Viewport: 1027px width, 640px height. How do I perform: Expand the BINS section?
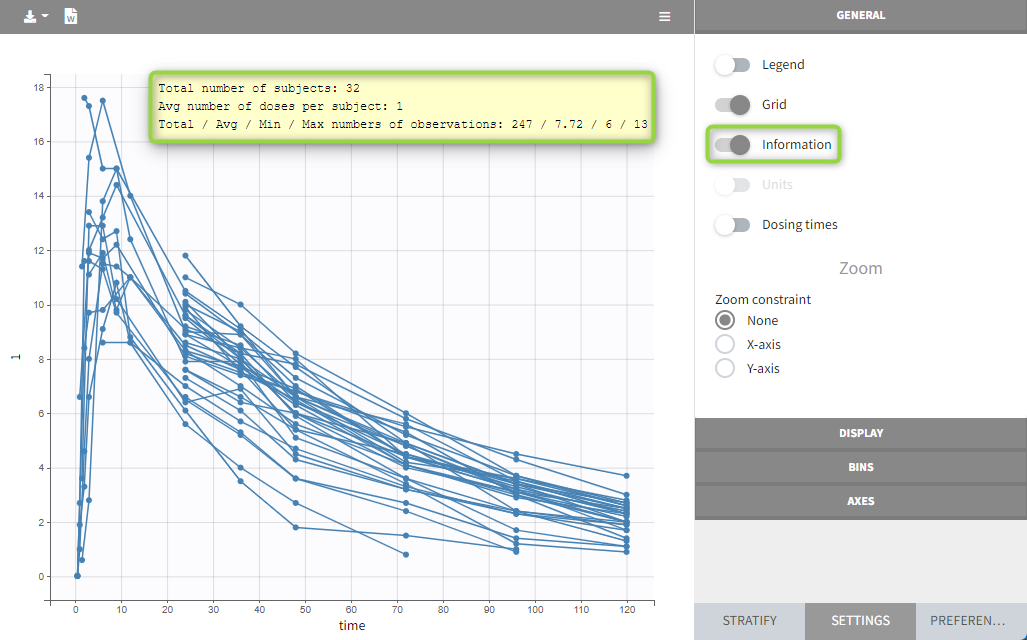click(x=860, y=467)
